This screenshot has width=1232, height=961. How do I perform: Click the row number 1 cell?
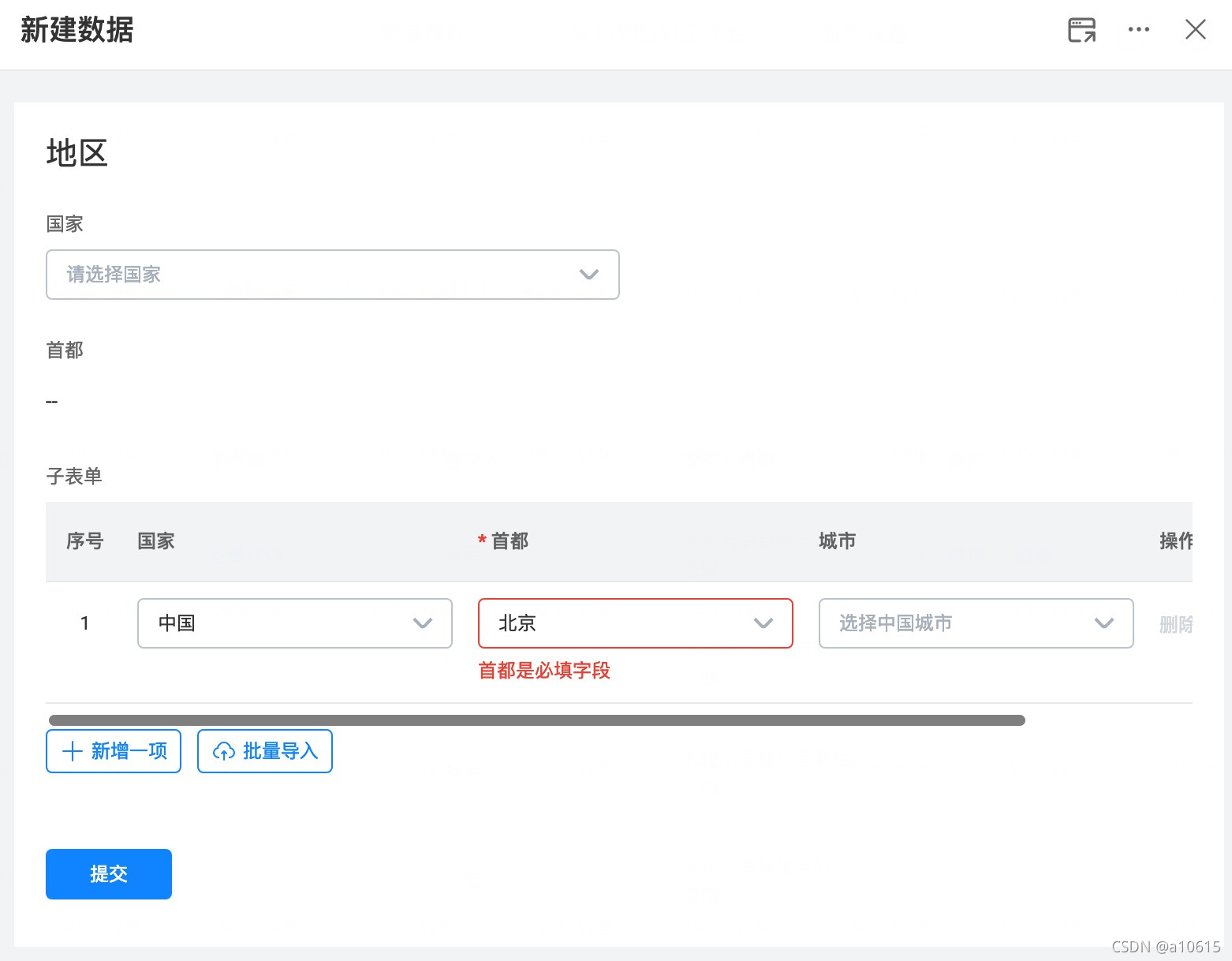coord(84,623)
